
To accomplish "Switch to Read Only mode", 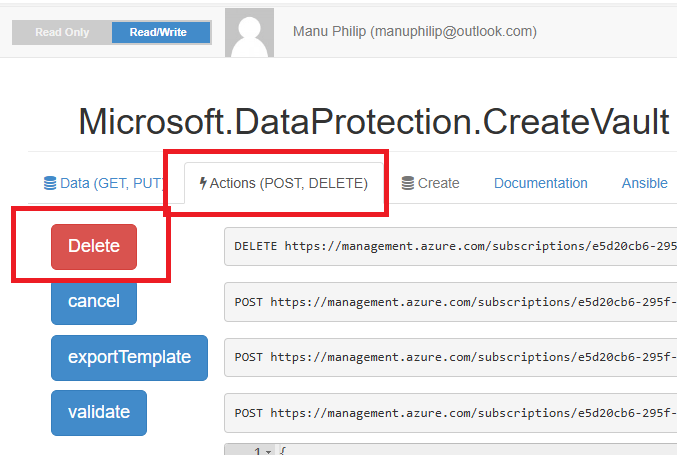I will pyautogui.click(x=62, y=32).
